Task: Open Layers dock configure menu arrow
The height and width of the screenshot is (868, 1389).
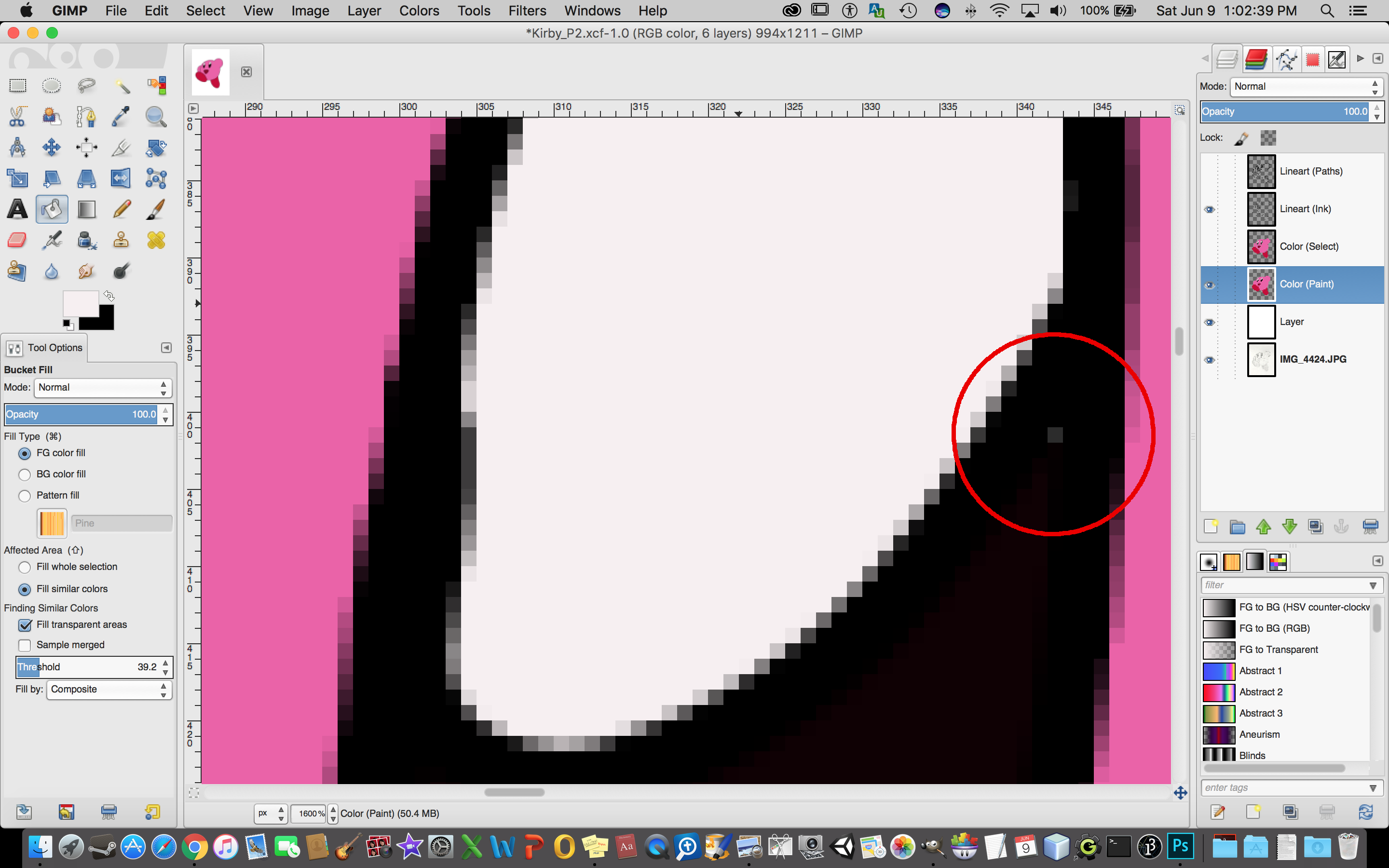Action: pyautogui.click(x=1377, y=58)
